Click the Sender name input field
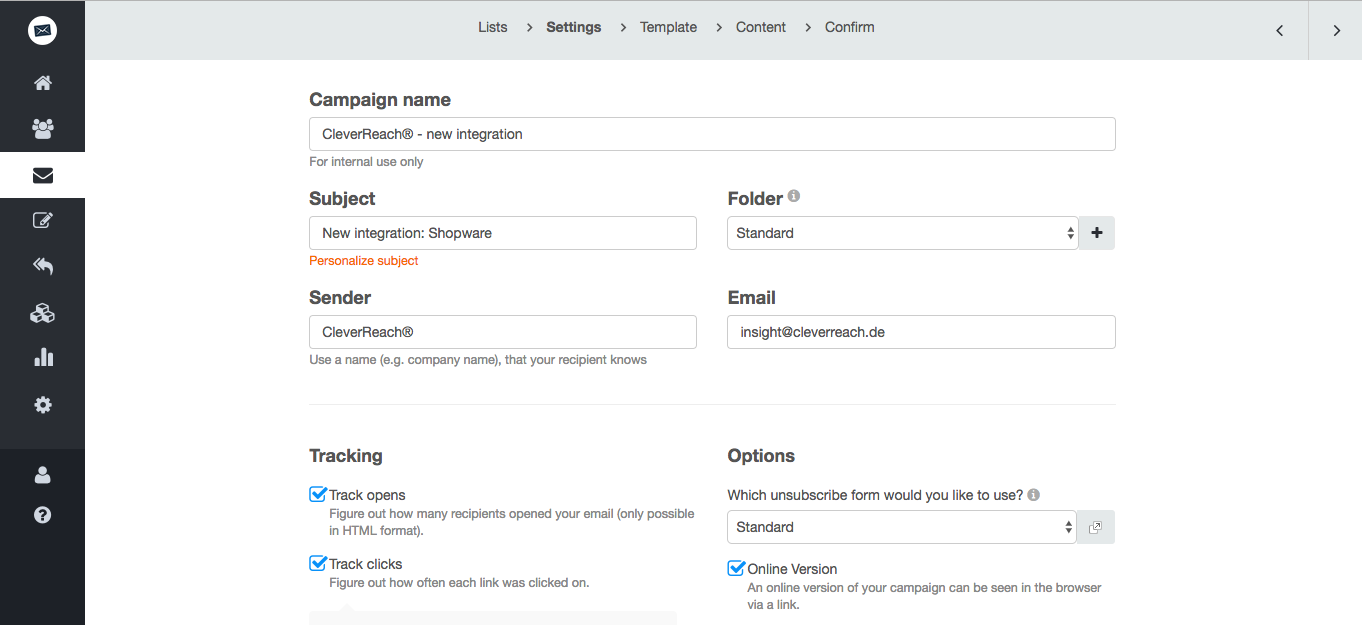Viewport: 1362px width, 625px height. click(x=503, y=332)
